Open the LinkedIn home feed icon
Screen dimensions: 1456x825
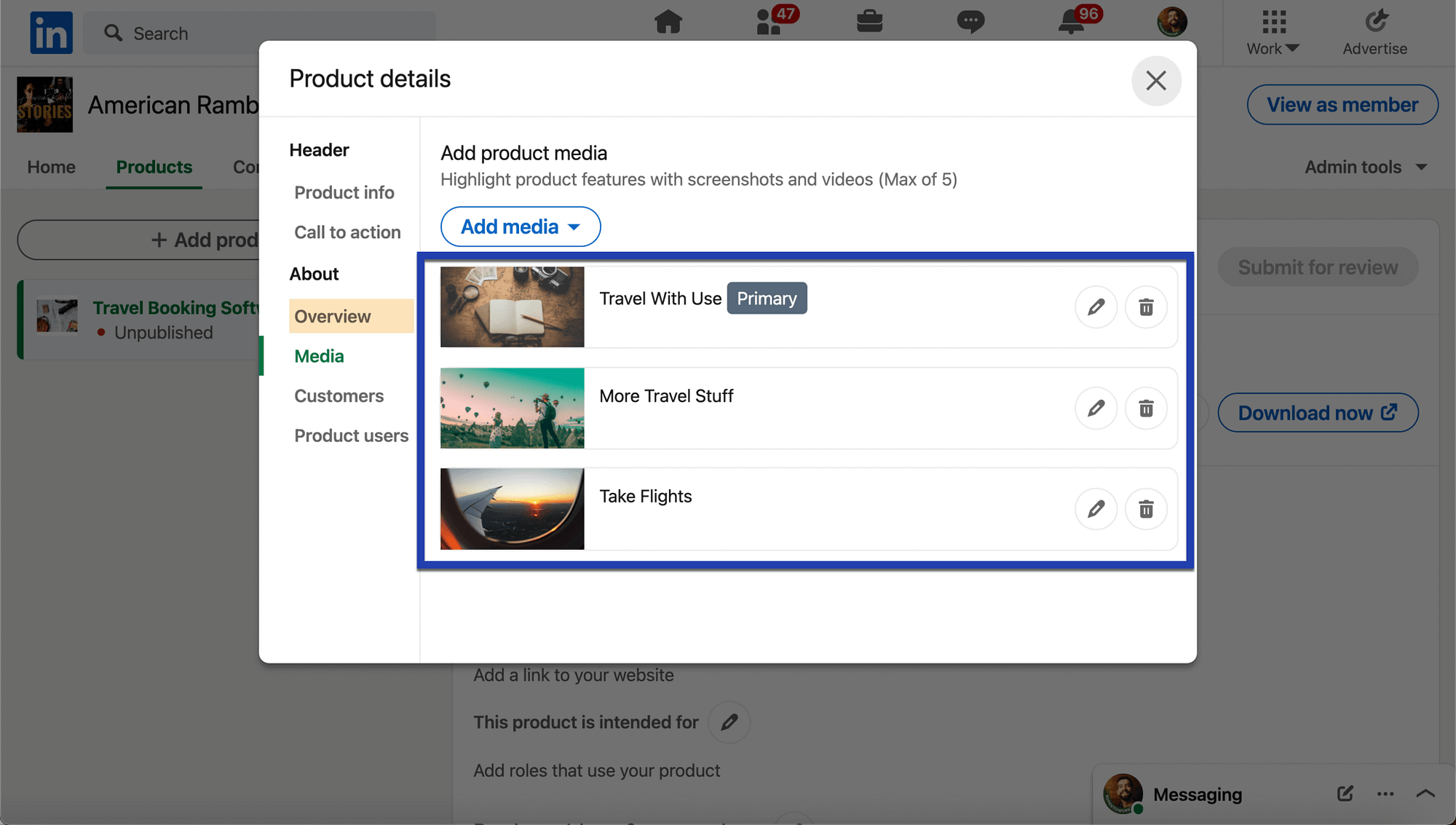[x=669, y=23]
